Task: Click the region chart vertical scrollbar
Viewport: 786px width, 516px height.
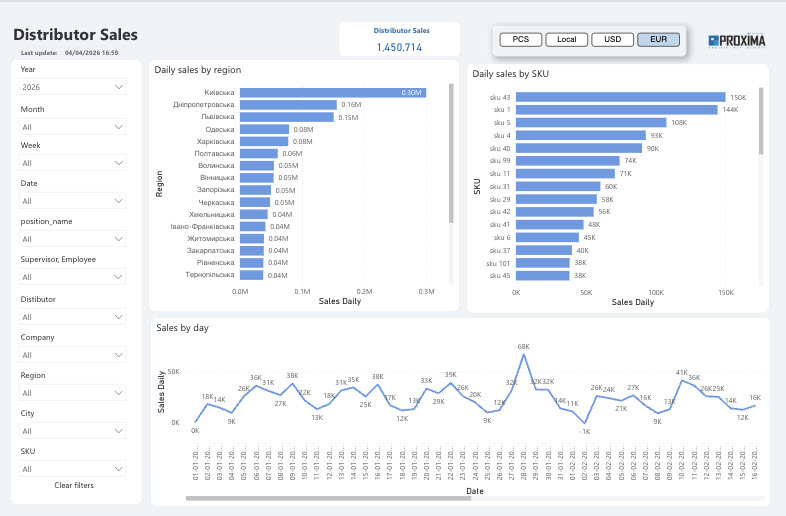Action: pyautogui.click(x=451, y=153)
